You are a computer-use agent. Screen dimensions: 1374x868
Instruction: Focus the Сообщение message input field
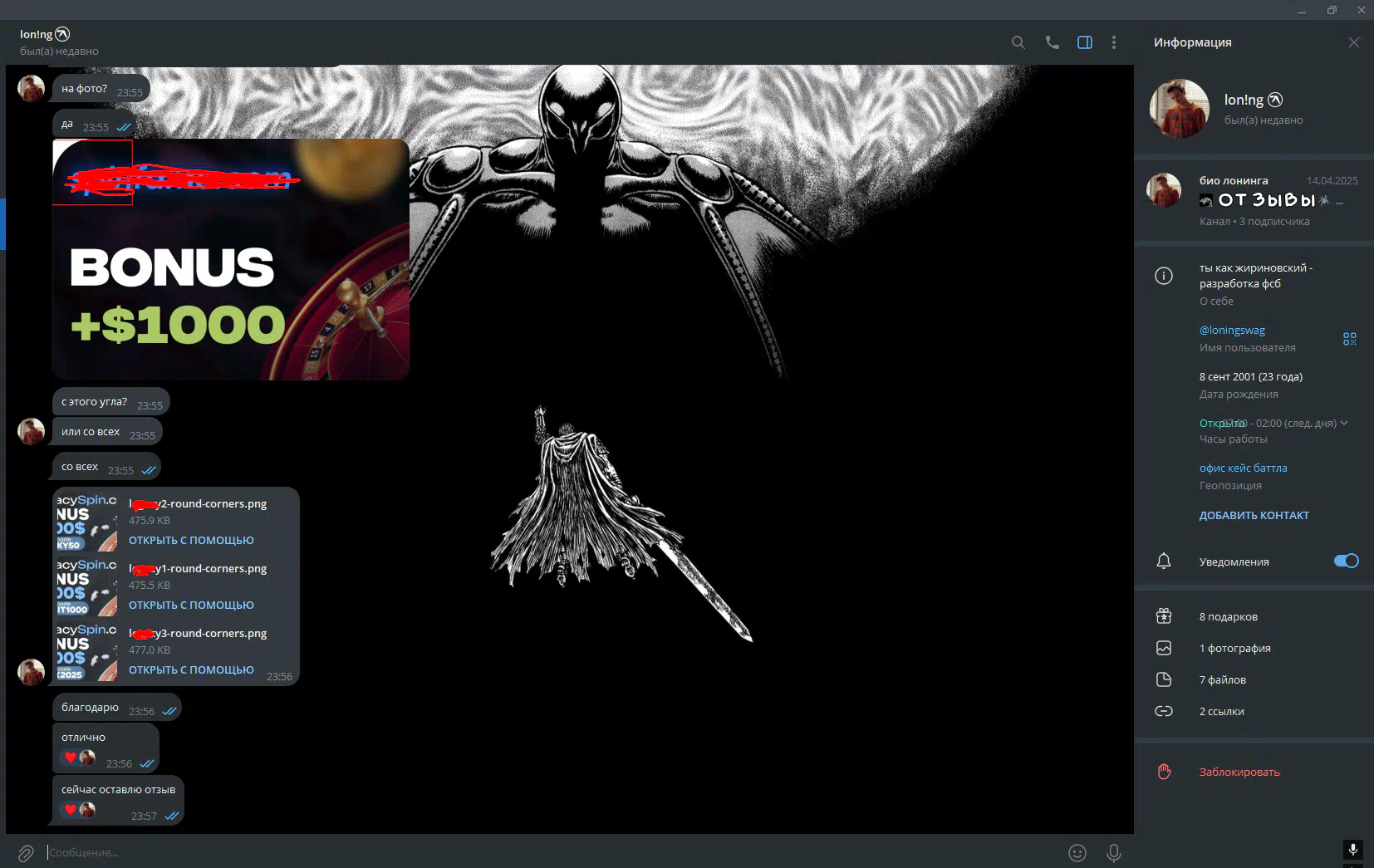(x=548, y=852)
